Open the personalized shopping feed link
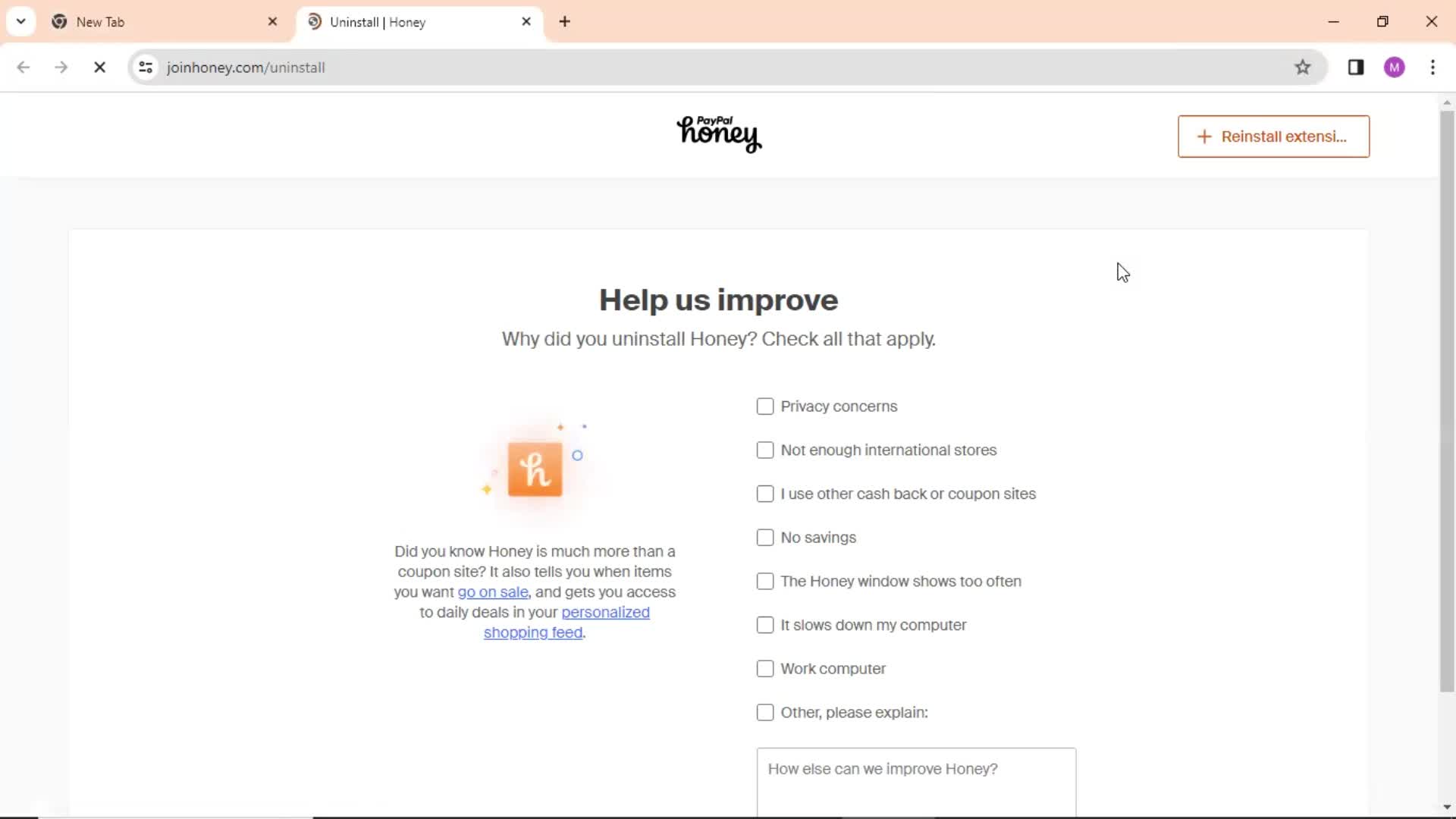 click(x=567, y=623)
